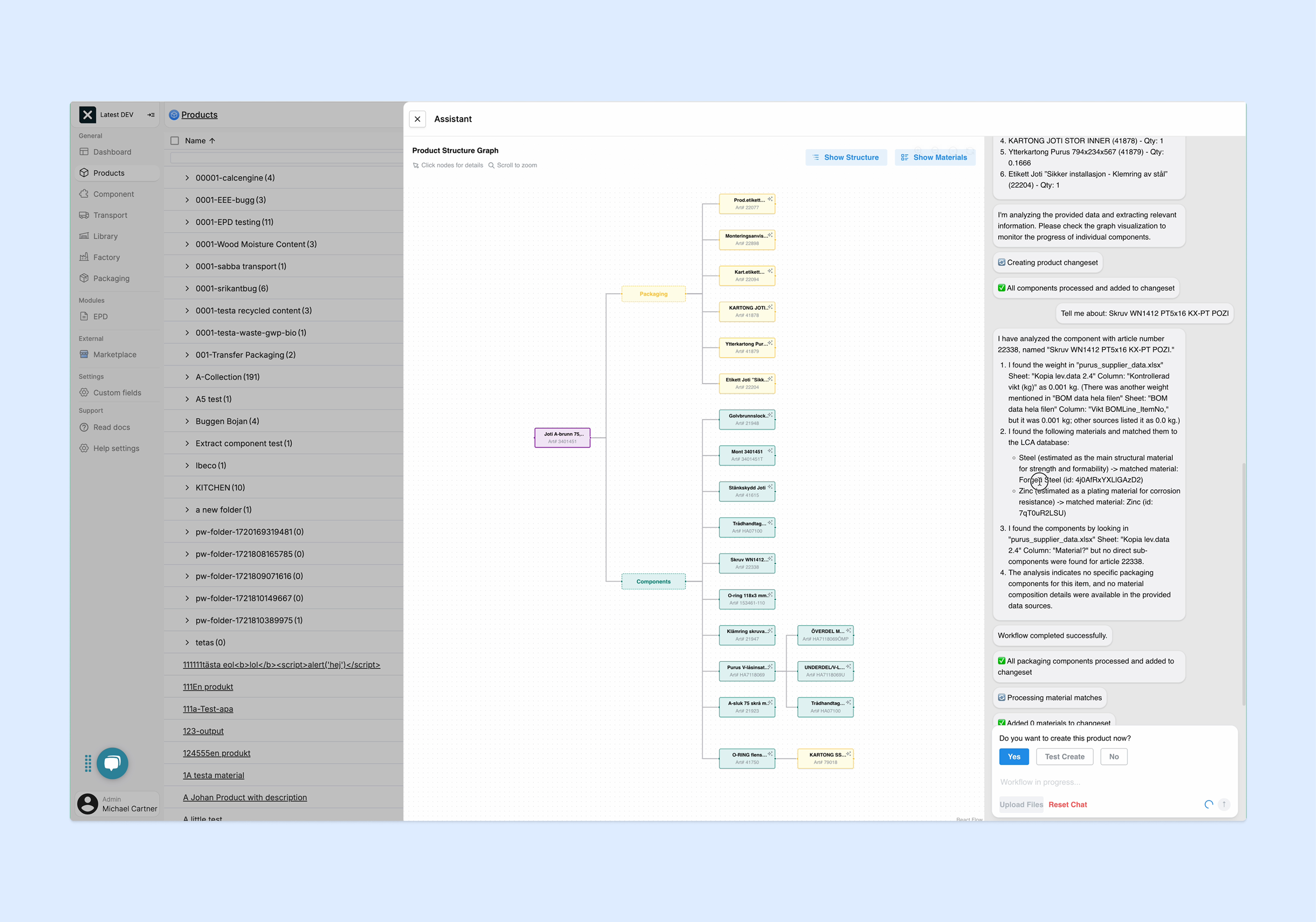Select the Joti A-brunn root node
1316x922 pixels.
[x=562, y=438]
